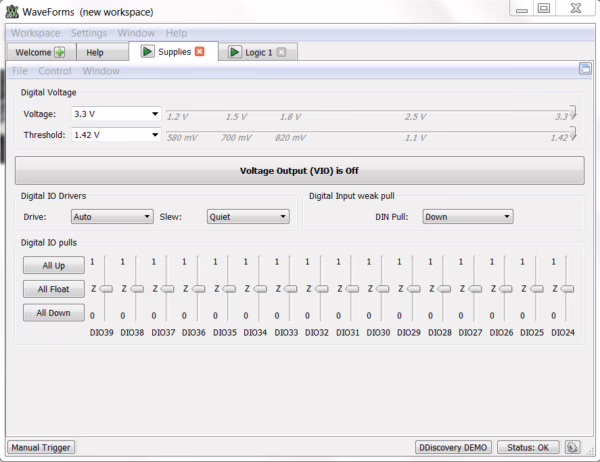Close the Logic 1 tab
This screenshot has height=462, width=600.
point(281,52)
